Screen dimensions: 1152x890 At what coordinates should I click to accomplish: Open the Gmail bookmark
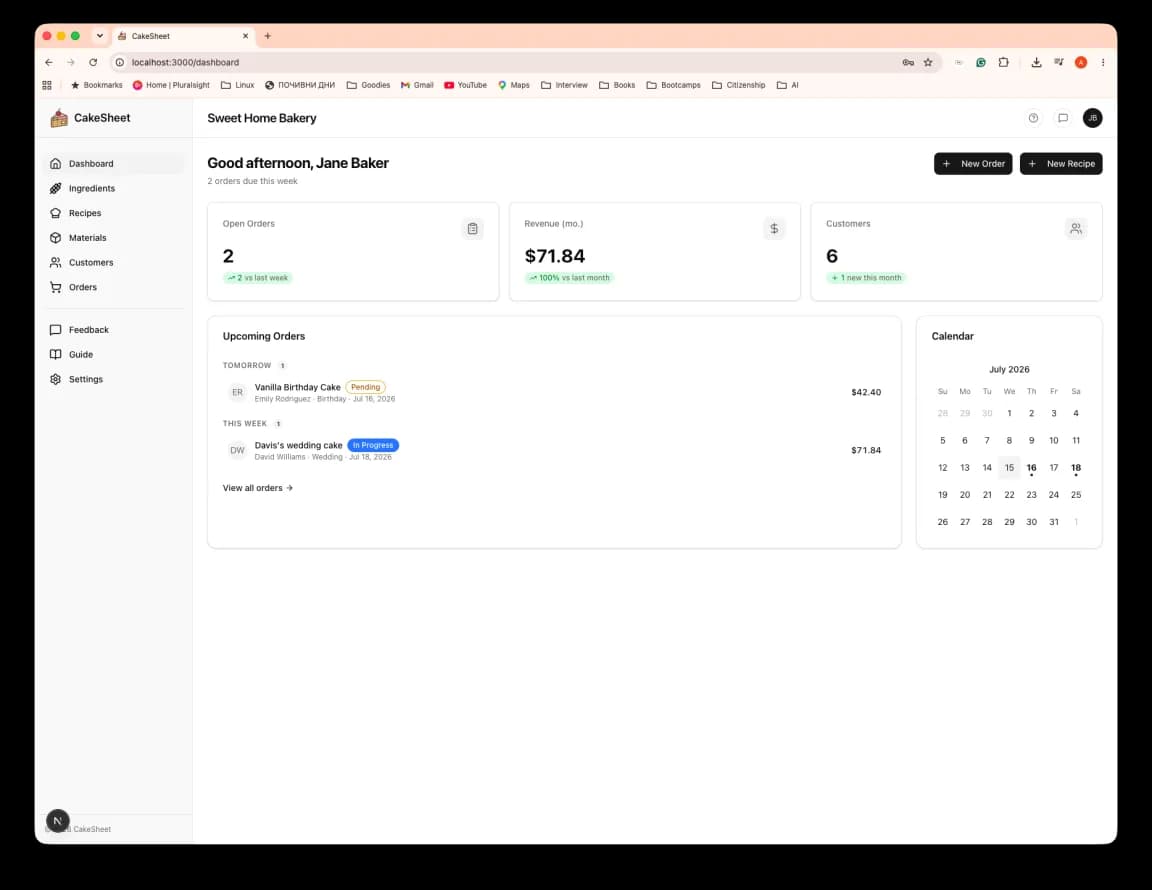pyautogui.click(x=417, y=85)
